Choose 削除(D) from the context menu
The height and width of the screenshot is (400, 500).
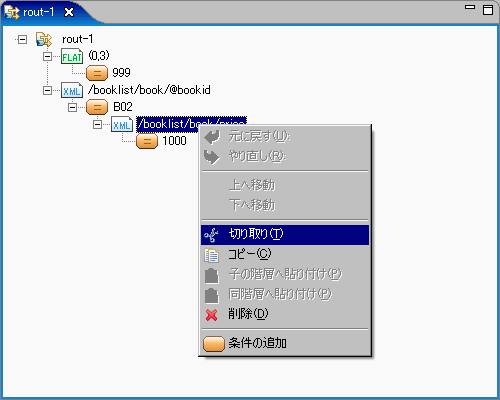(x=285, y=314)
